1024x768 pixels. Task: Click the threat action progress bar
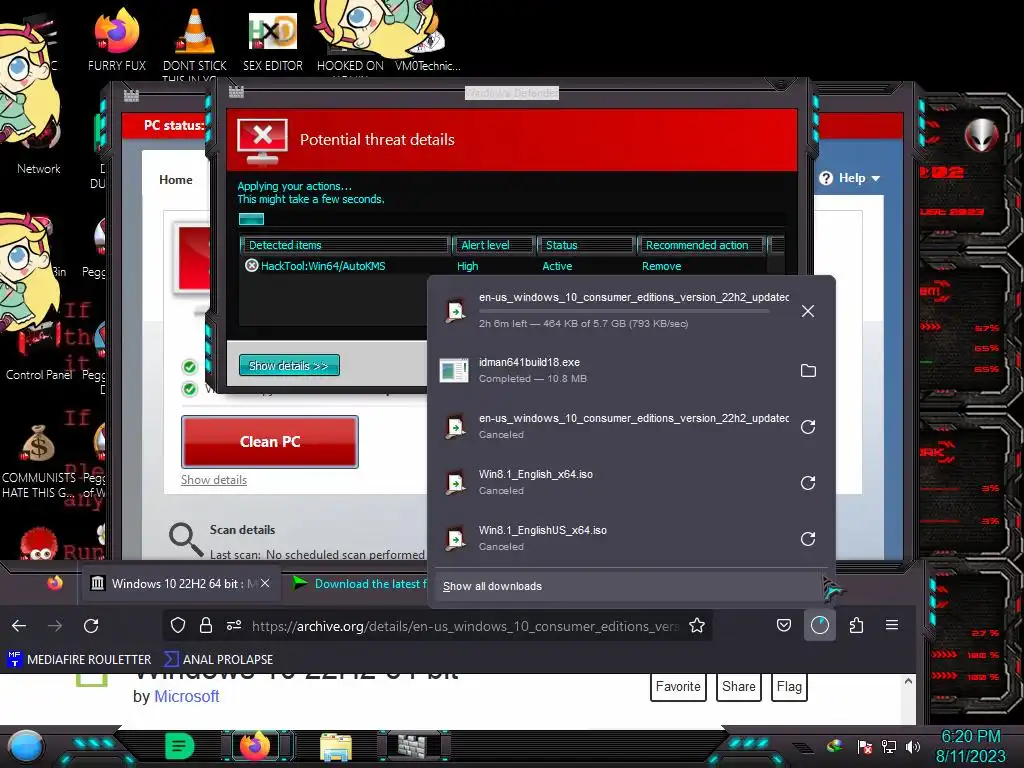pyautogui.click(x=512, y=219)
